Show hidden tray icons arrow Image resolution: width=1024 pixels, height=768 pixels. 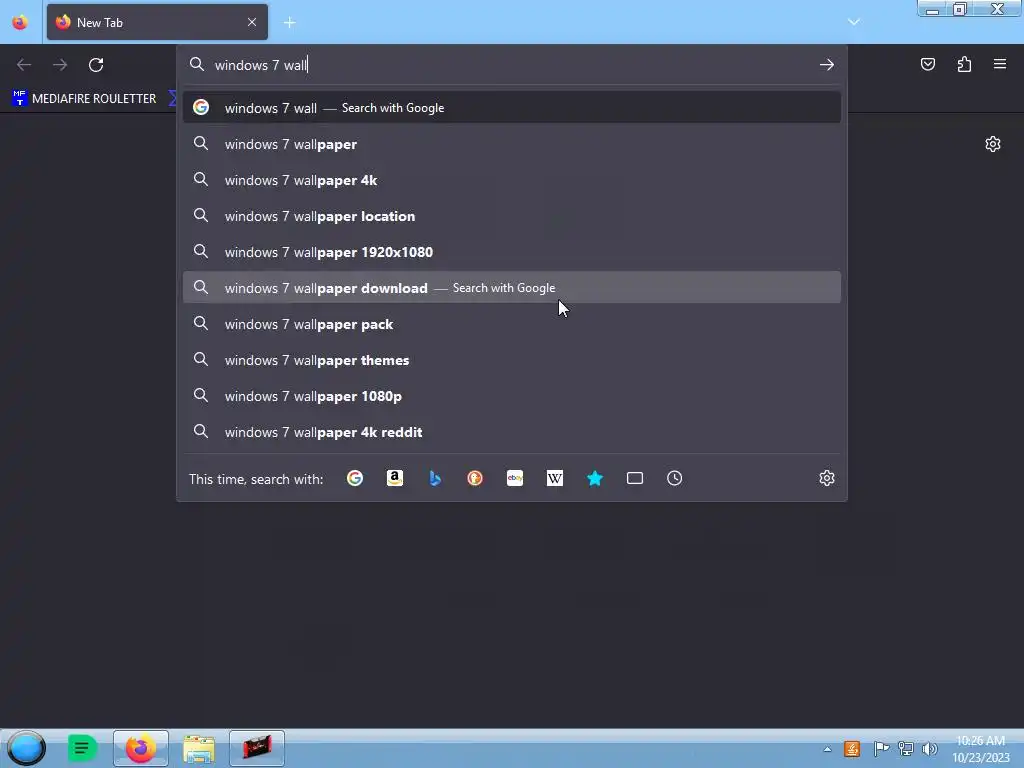[827, 749]
